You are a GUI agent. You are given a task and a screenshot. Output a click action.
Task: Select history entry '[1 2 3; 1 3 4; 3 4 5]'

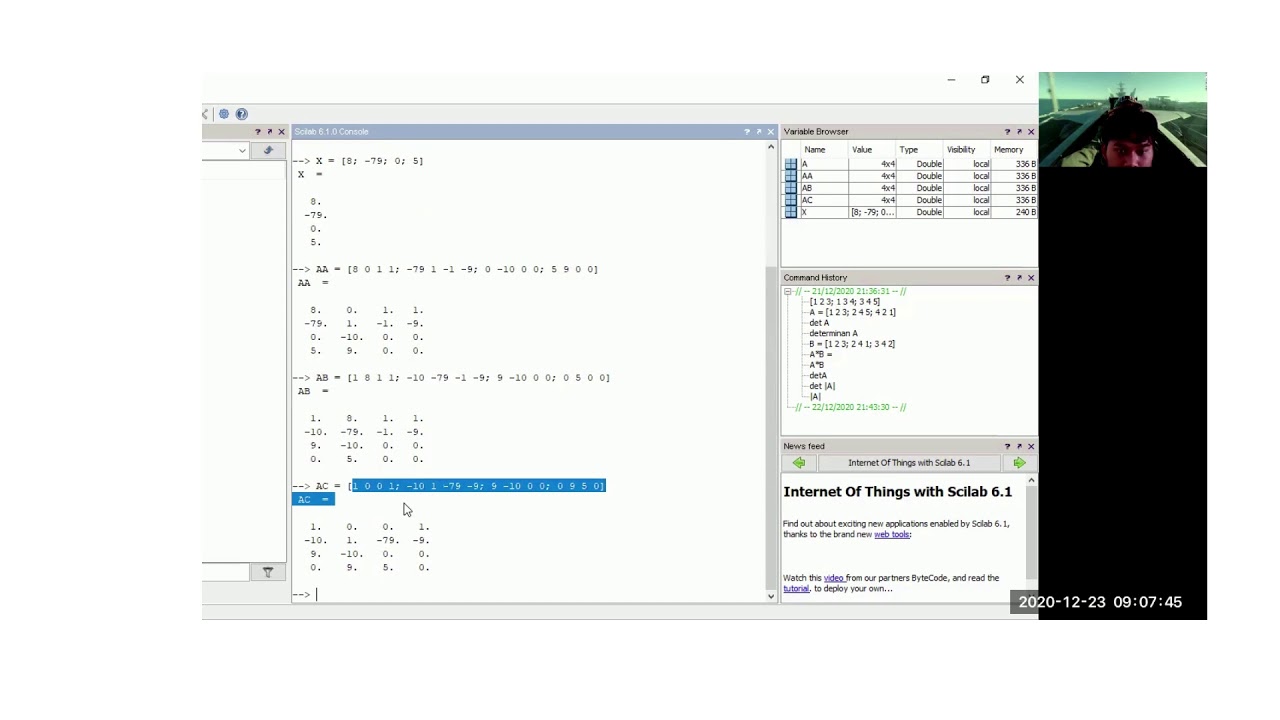click(845, 302)
